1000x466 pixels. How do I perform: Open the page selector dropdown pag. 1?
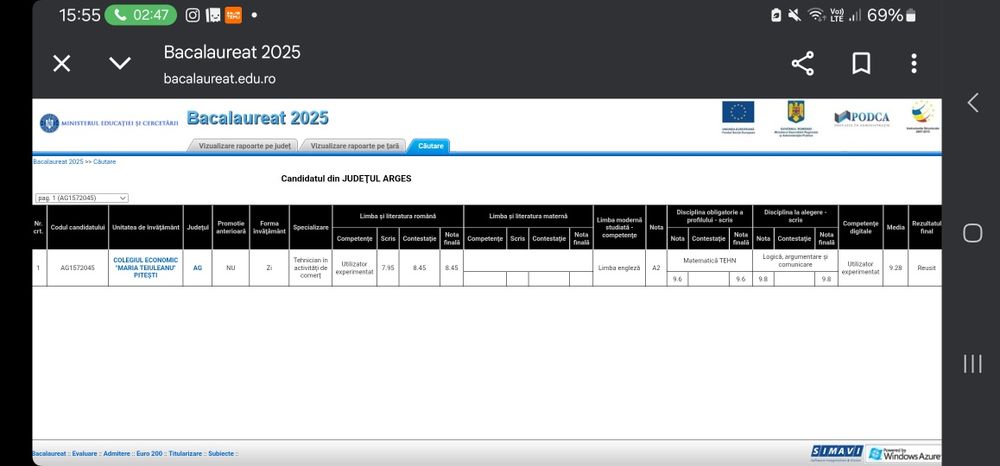(x=82, y=198)
